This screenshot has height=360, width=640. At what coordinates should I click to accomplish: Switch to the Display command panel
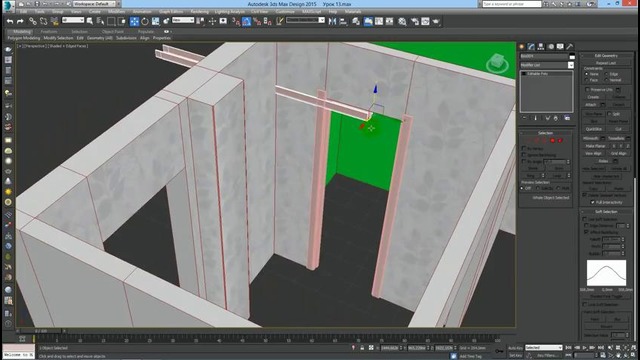point(560,47)
